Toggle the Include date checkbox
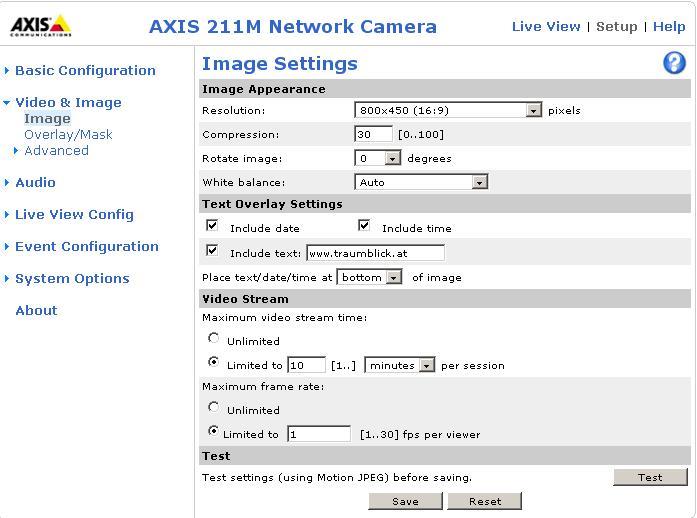697x518 pixels. point(212,226)
